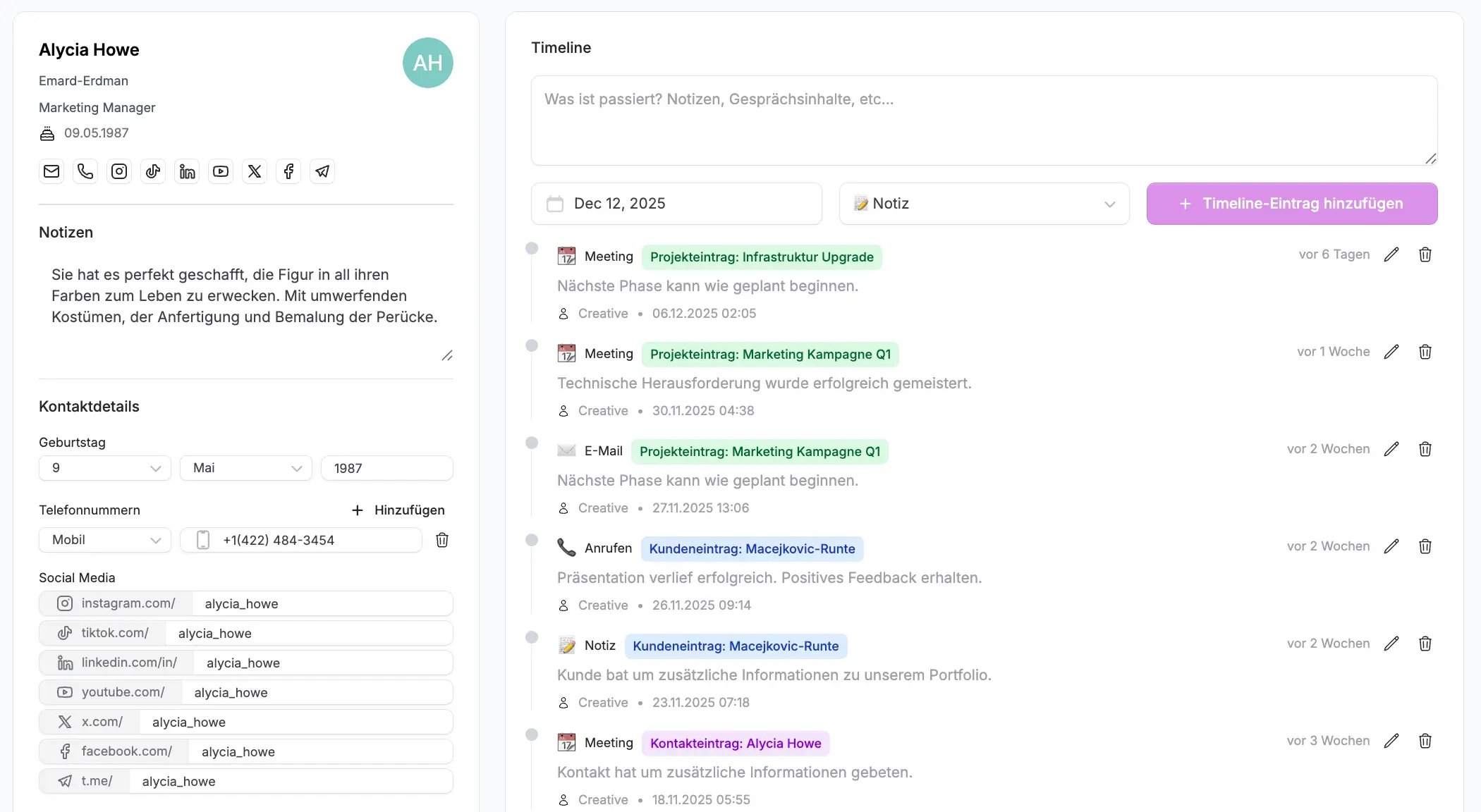Open Kundeneintrag: Macejkovic-Runte tag on Anrufen entry
The height and width of the screenshot is (812, 1481).
pos(752,549)
